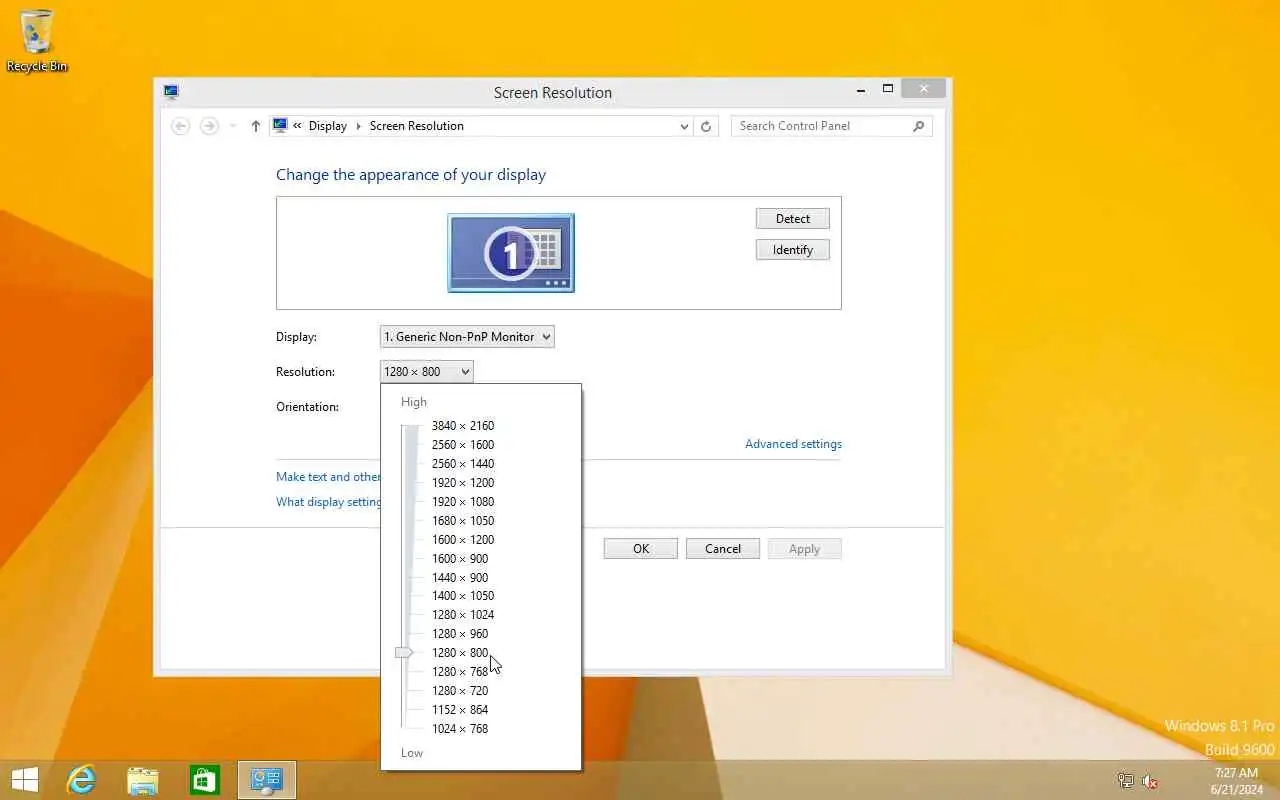Open the Start button on taskbar
The height and width of the screenshot is (800, 1280).
(24, 780)
